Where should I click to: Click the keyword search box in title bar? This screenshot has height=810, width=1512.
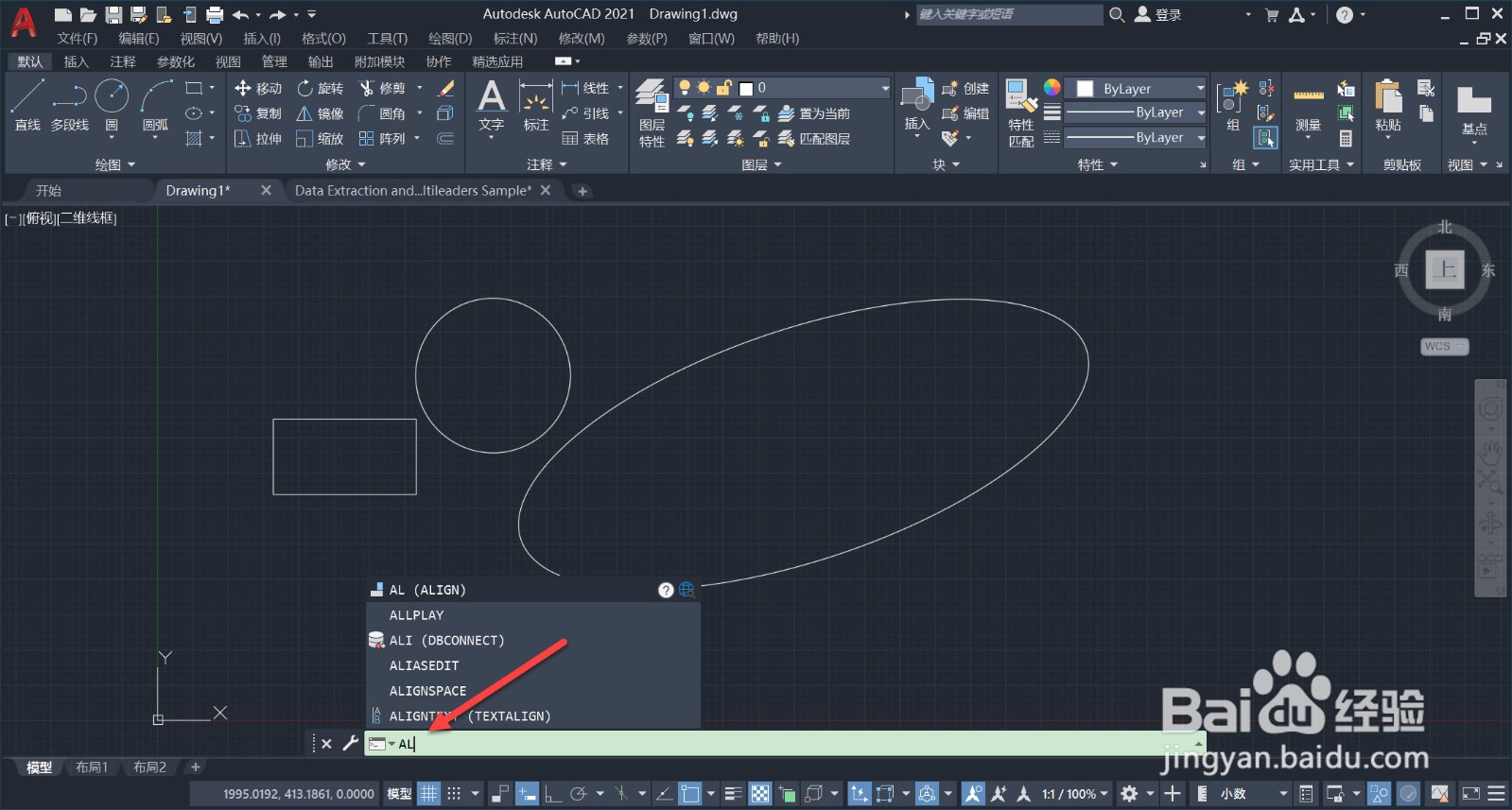click(x=1009, y=14)
